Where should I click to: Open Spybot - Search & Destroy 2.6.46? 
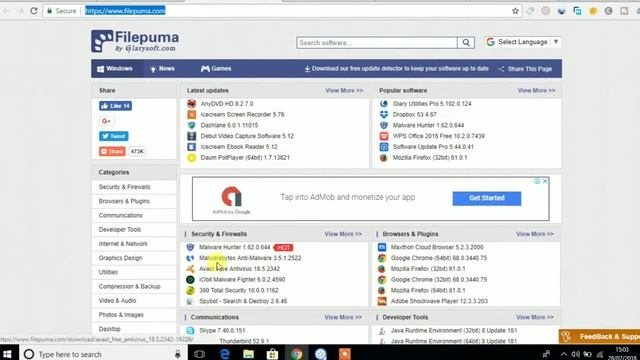tap(243, 301)
